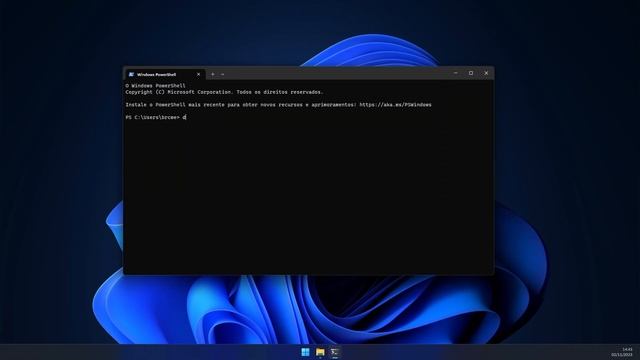Image resolution: width=640 pixels, height=360 pixels.
Task: Open a new terminal tab
Action: click(x=213, y=74)
